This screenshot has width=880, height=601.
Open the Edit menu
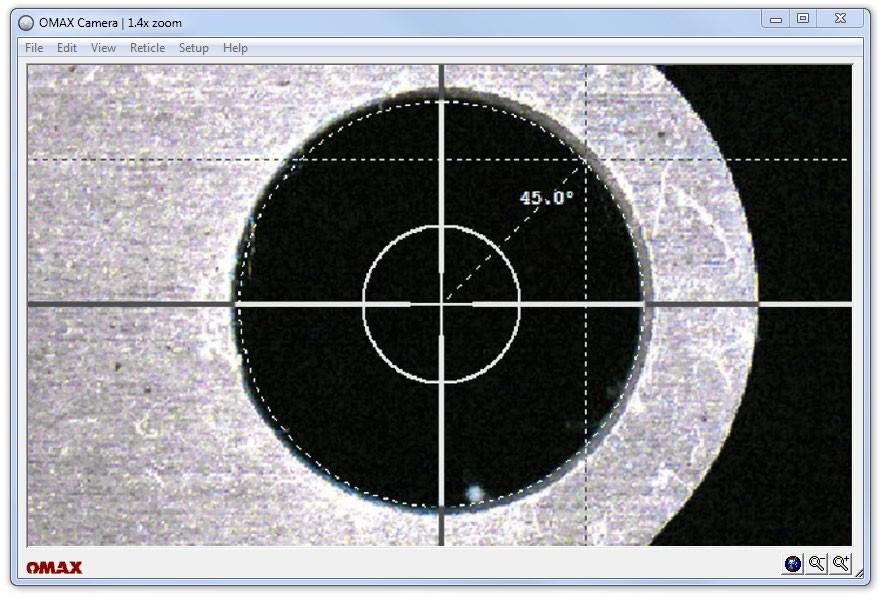(66, 48)
